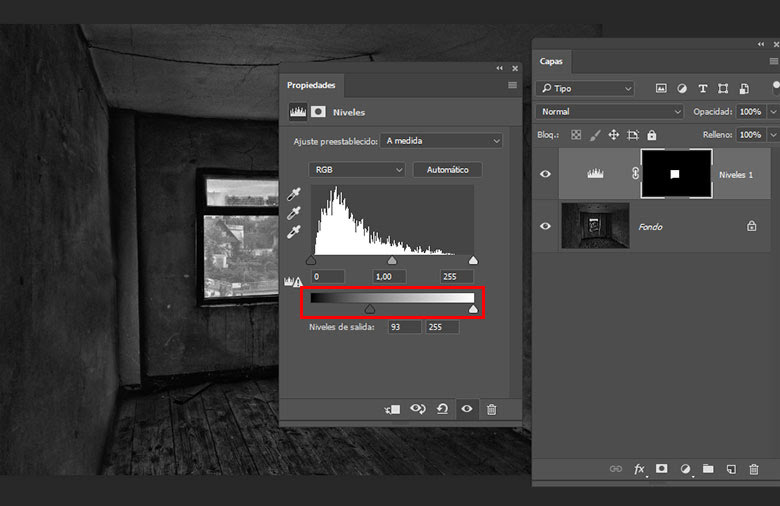This screenshot has height=506, width=780.
Task: Click the reset adjustment icon in Propiedades
Action: (x=442, y=409)
